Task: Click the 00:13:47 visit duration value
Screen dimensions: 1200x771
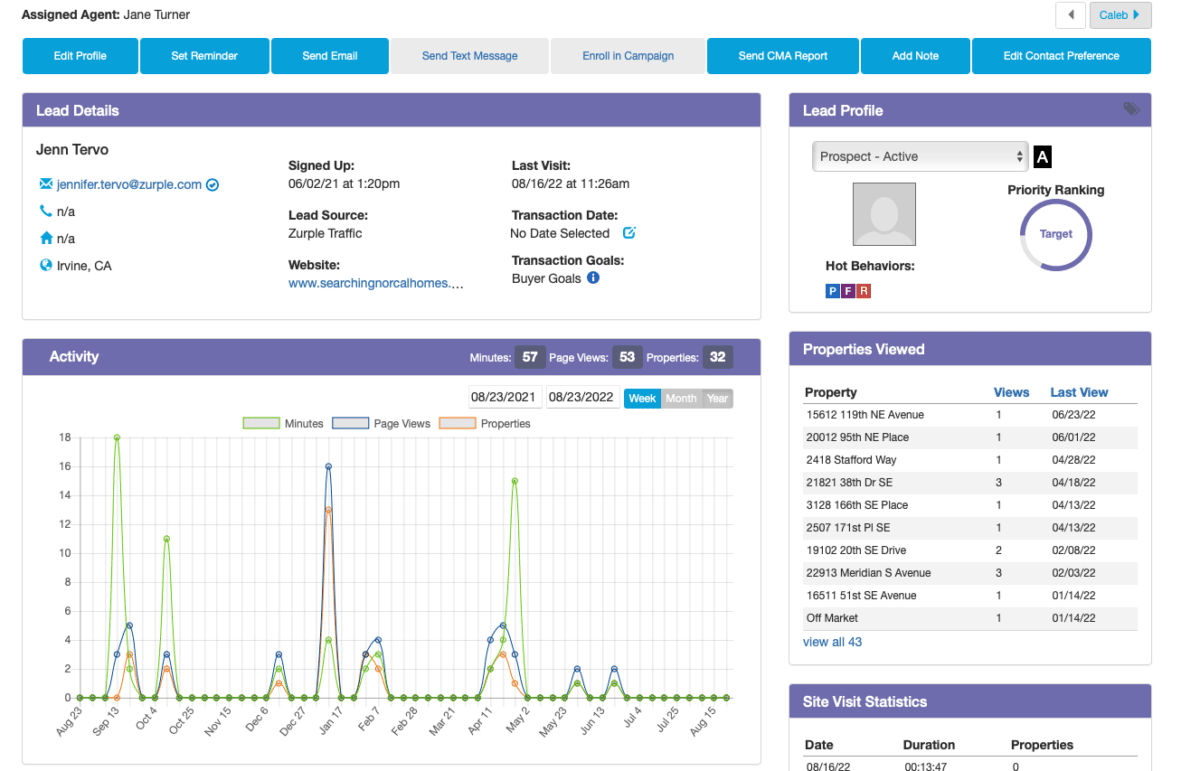Action: pyautogui.click(x=926, y=766)
